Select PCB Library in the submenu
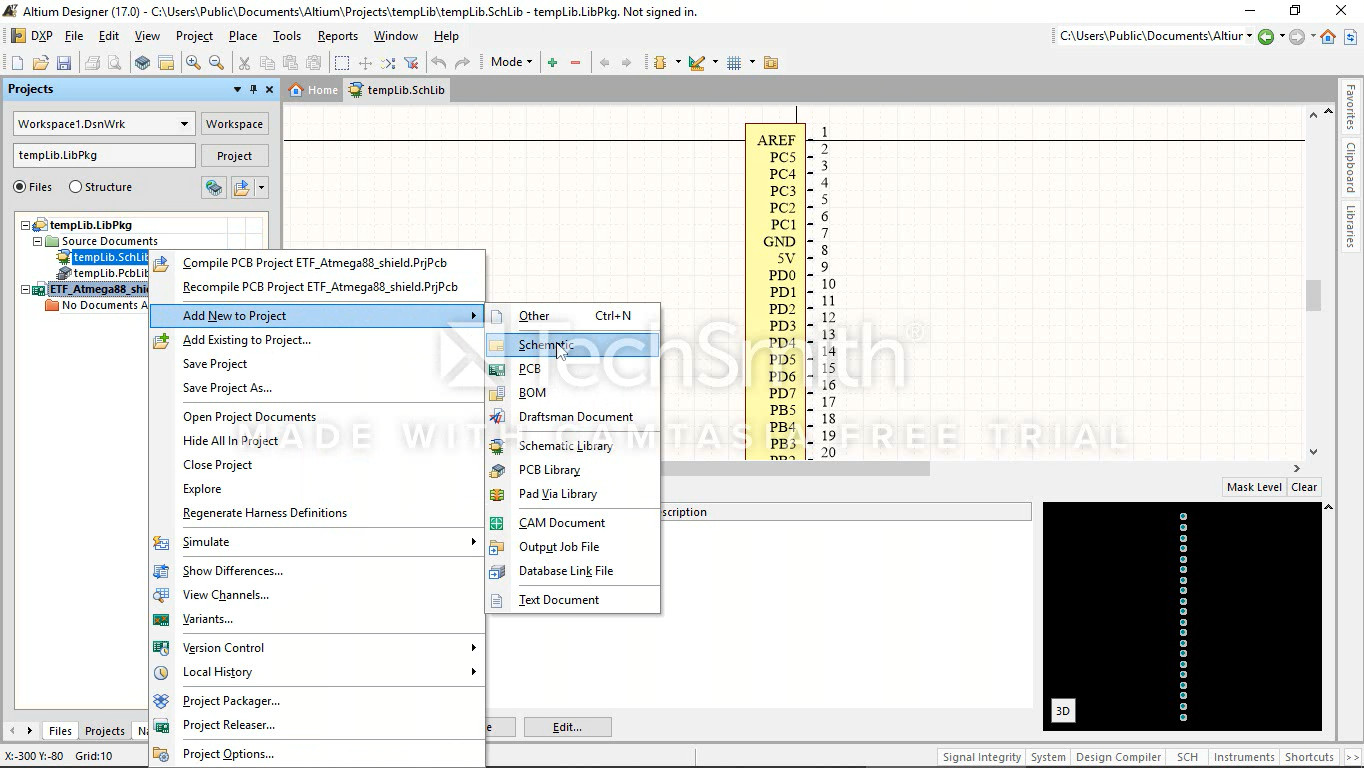Image resolution: width=1364 pixels, height=768 pixels. (549, 470)
